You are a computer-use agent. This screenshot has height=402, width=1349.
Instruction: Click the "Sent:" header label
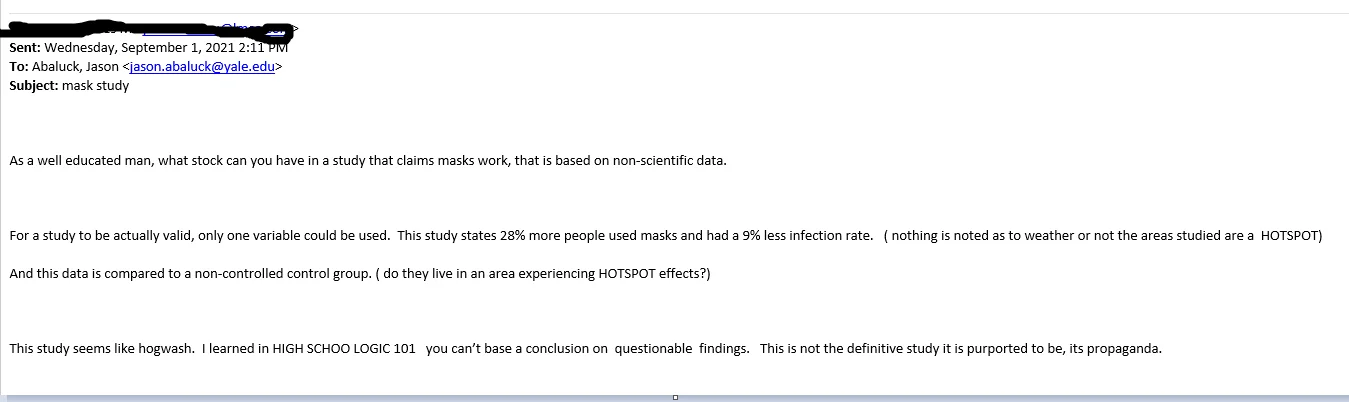coord(25,47)
